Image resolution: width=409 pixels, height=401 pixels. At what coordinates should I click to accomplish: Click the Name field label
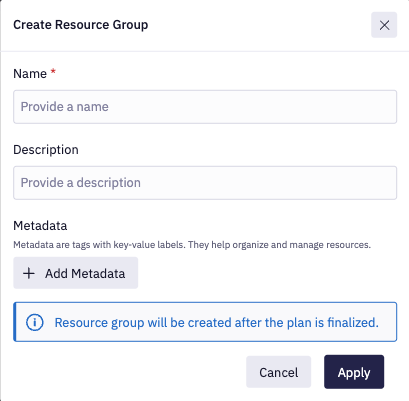30,74
